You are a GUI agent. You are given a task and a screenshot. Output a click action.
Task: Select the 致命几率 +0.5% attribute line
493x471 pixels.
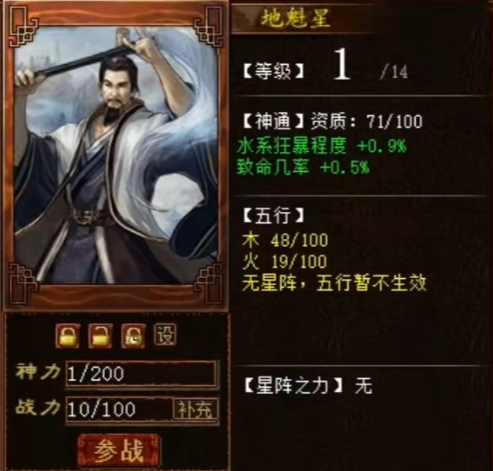303,167
